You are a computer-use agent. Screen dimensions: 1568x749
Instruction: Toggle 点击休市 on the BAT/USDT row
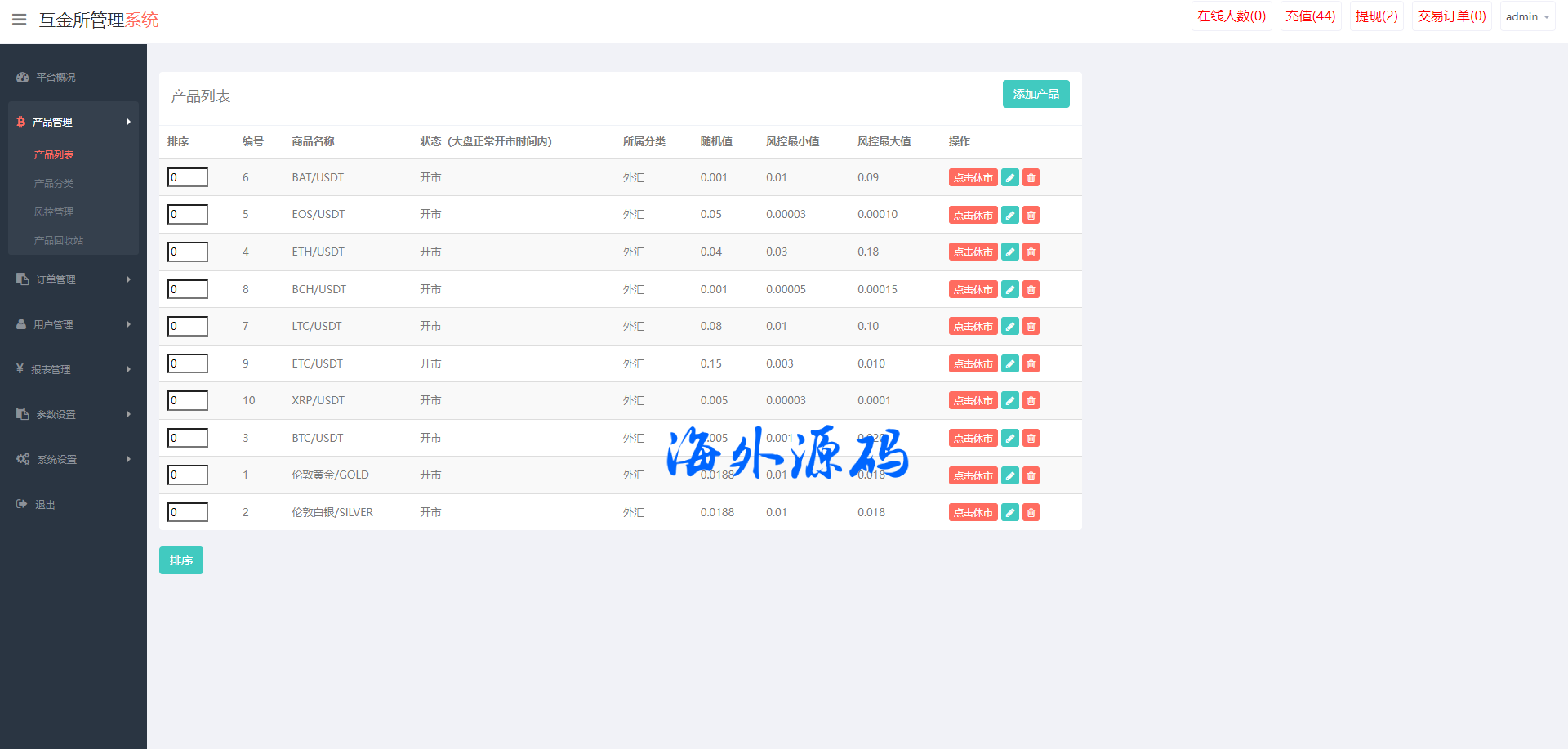[973, 178]
